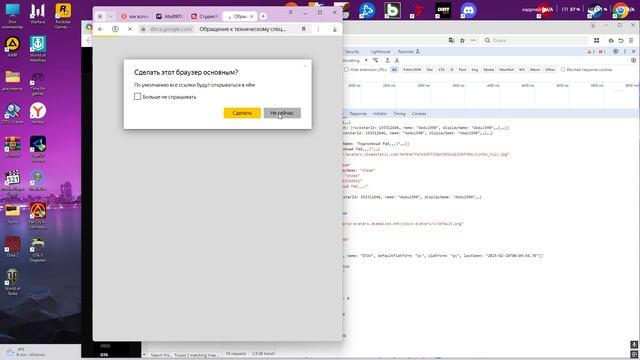Viewport: 640px width, 360px height.
Task: Click the site info icon left of stop button
Action: coord(115,29)
